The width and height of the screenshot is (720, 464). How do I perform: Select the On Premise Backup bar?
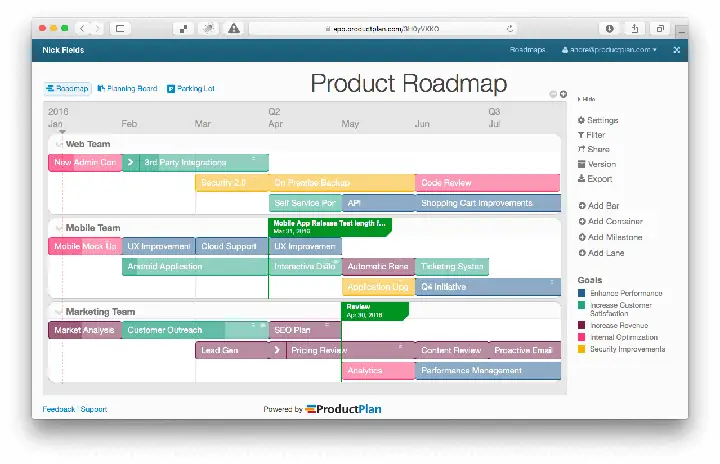pos(342,183)
